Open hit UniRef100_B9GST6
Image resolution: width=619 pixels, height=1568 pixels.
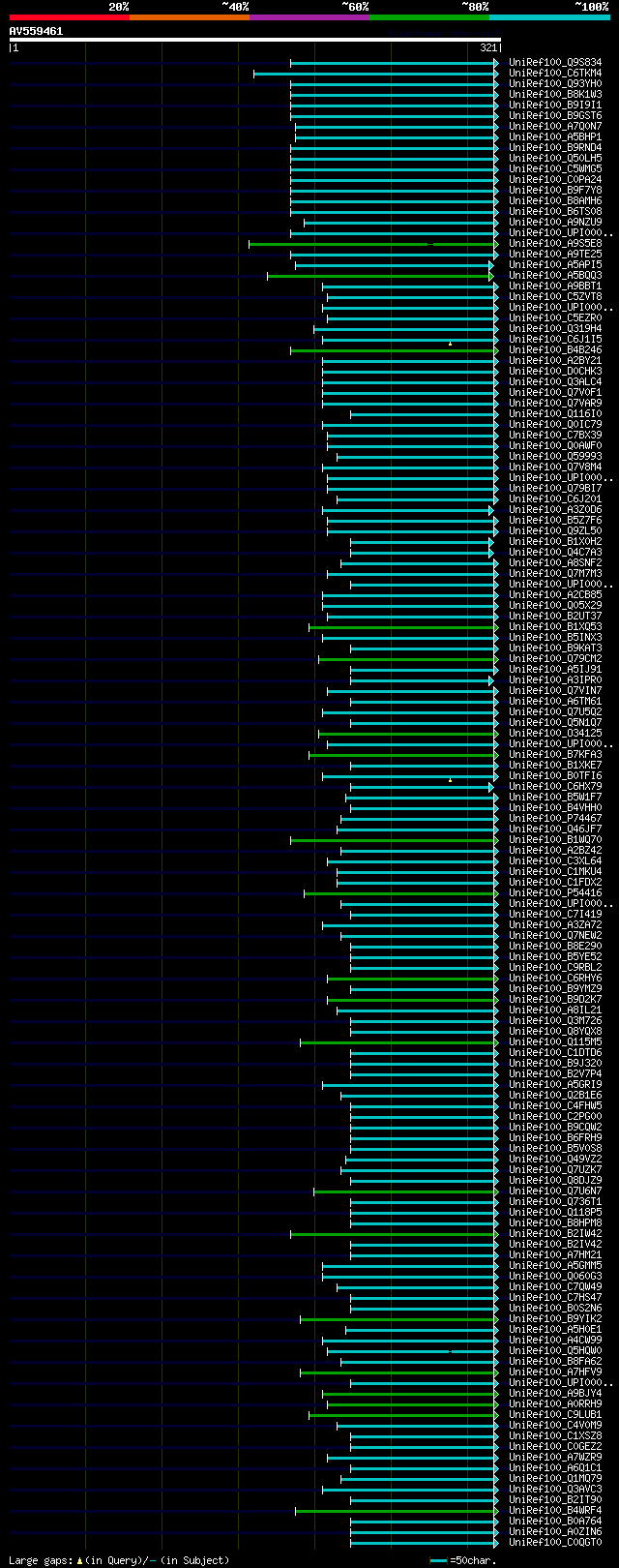(555, 116)
